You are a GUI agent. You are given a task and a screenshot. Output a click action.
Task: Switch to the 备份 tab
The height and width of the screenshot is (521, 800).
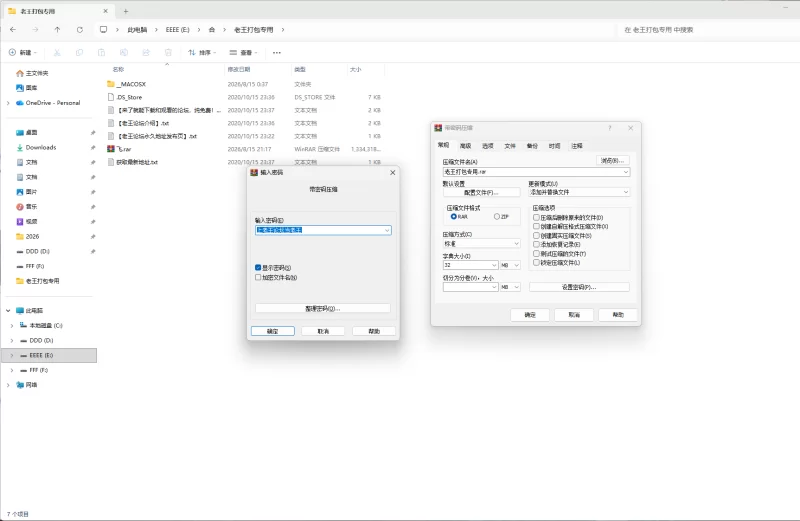(x=532, y=146)
